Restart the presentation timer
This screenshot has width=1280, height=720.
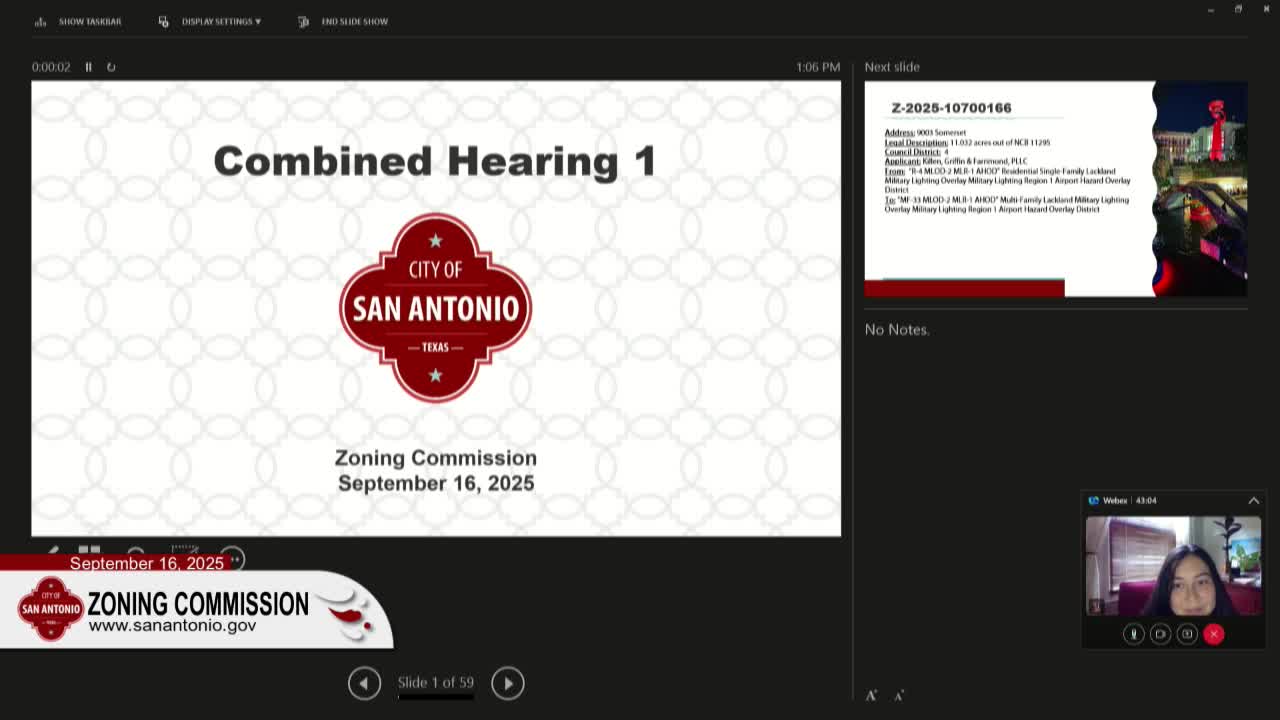click(111, 67)
